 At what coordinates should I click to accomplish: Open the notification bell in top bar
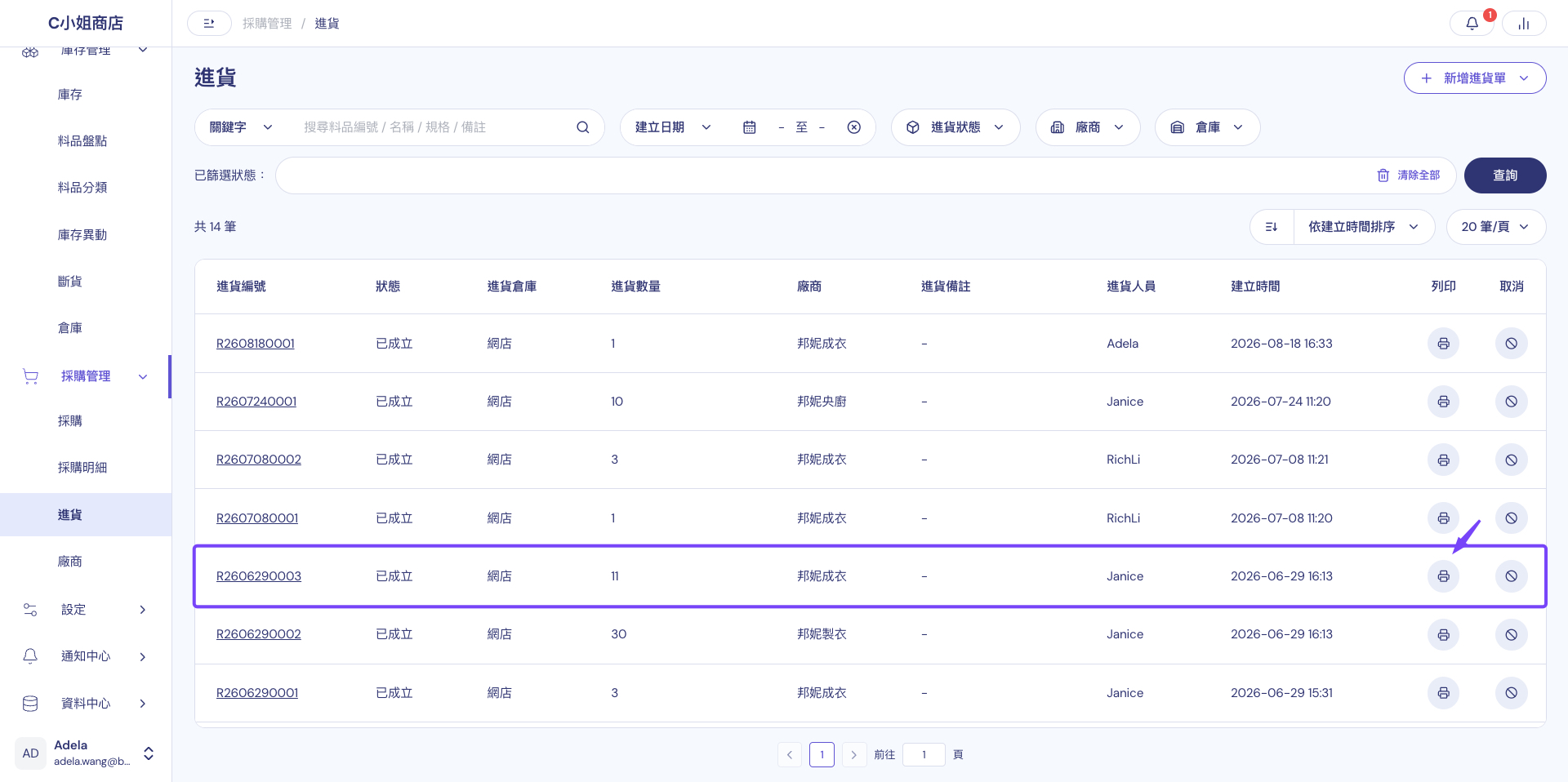click(1472, 24)
